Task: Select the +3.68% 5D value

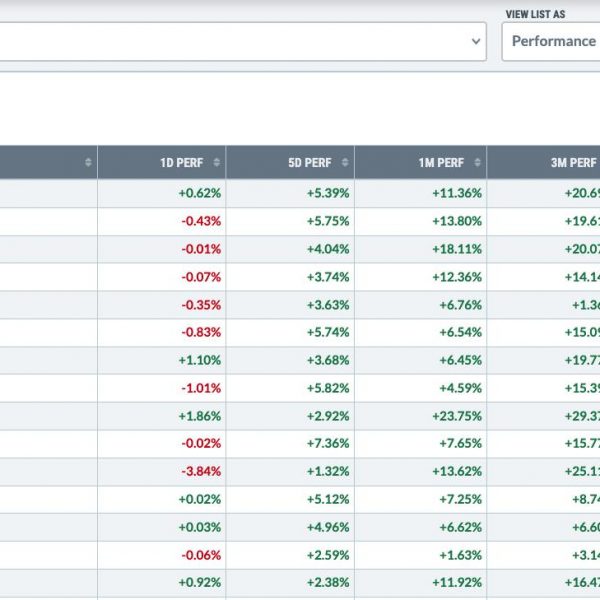Action: tap(328, 360)
